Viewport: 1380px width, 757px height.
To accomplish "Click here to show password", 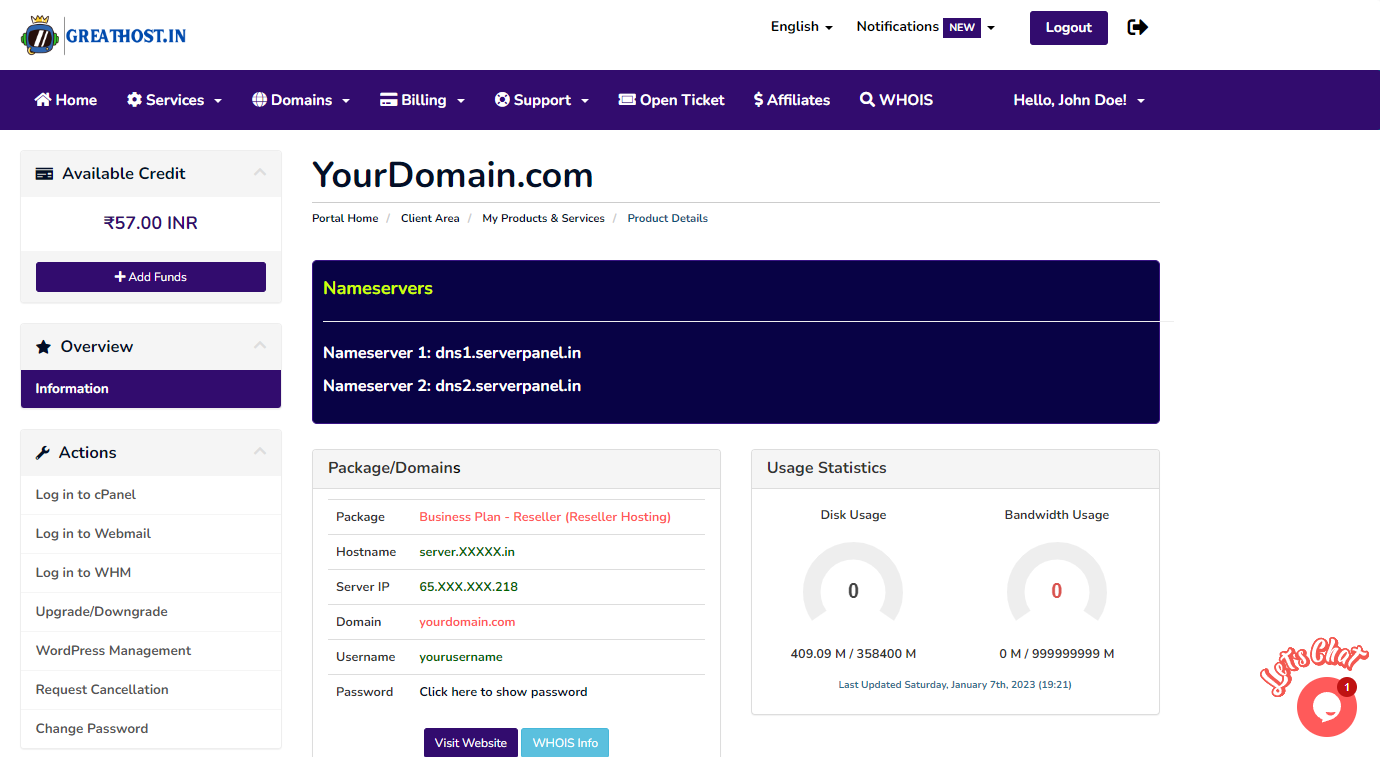I will click(503, 692).
